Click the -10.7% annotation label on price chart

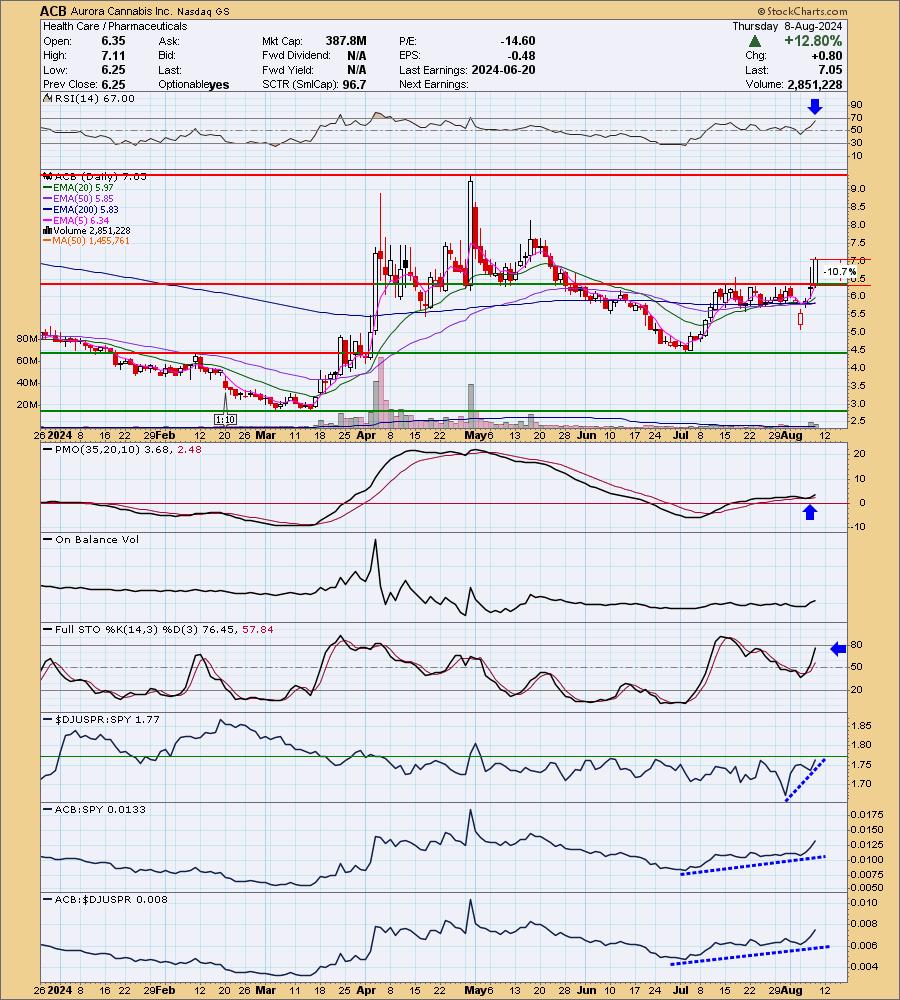(x=839, y=272)
